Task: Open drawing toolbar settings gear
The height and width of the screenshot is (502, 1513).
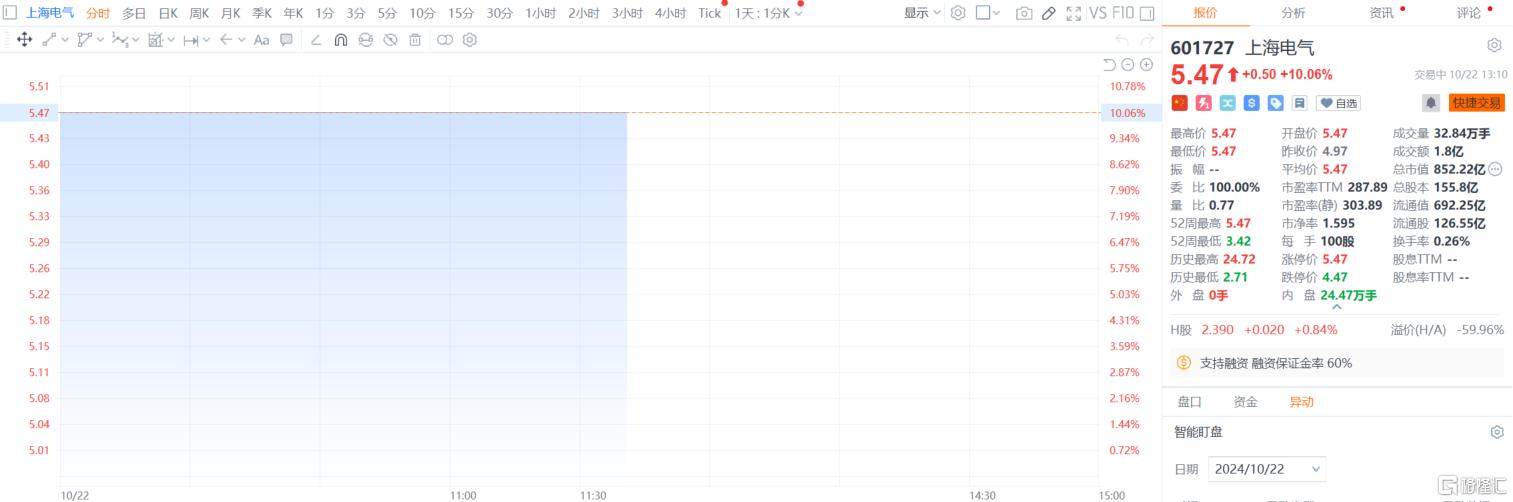Action: coord(470,40)
